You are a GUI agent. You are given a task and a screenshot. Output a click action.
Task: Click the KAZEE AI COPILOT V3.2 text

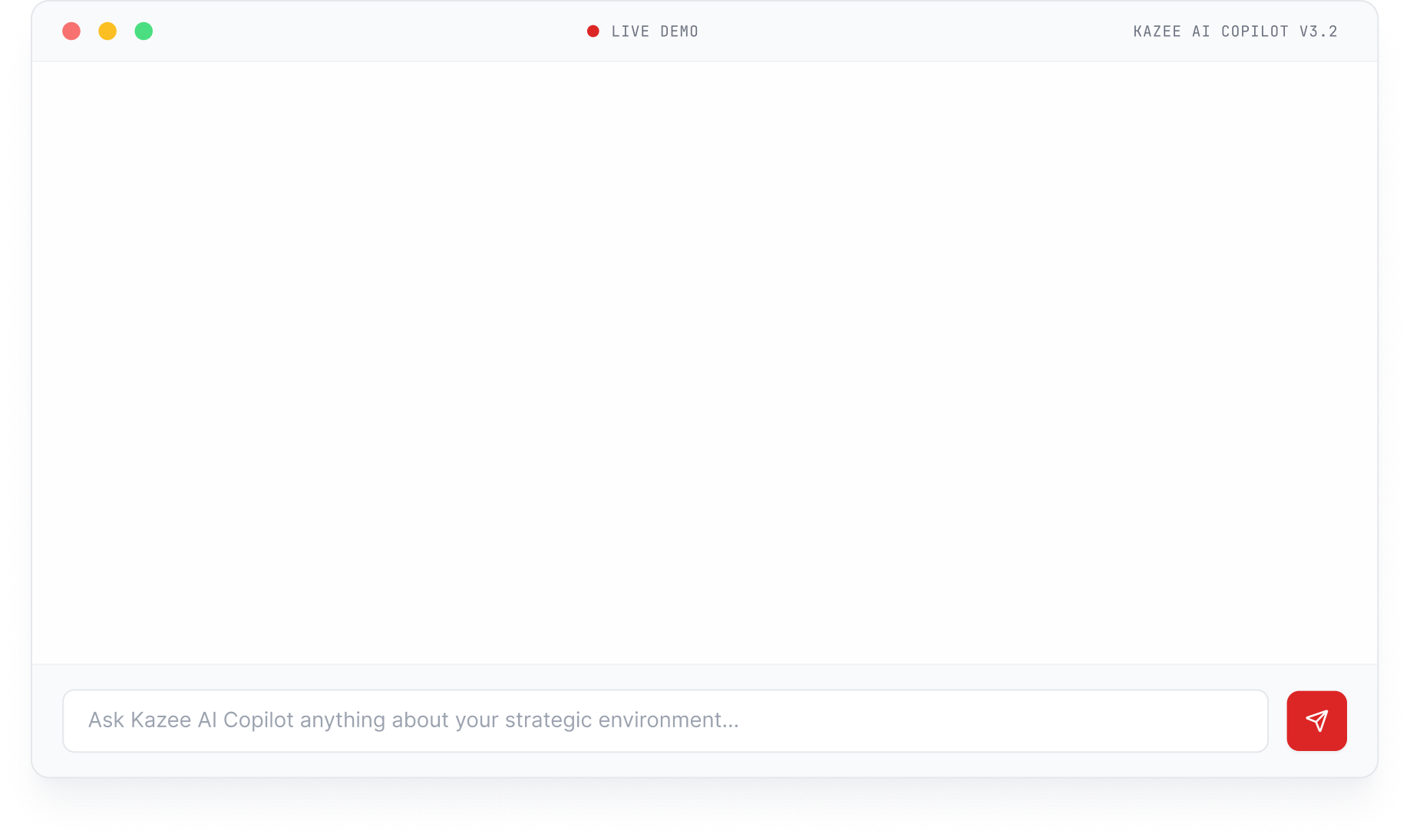[1235, 31]
